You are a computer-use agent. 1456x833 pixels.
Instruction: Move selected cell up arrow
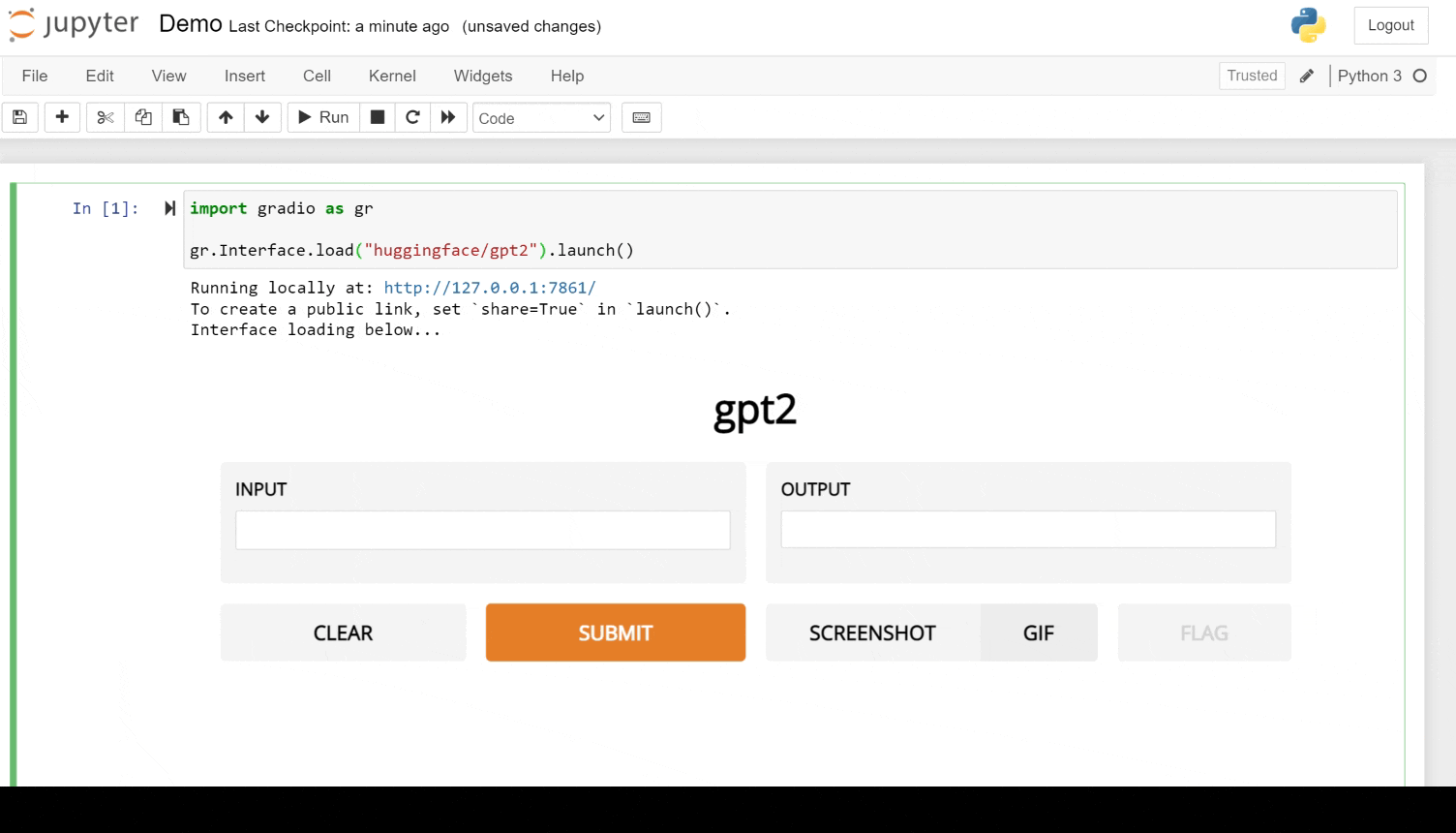(x=226, y=117)
